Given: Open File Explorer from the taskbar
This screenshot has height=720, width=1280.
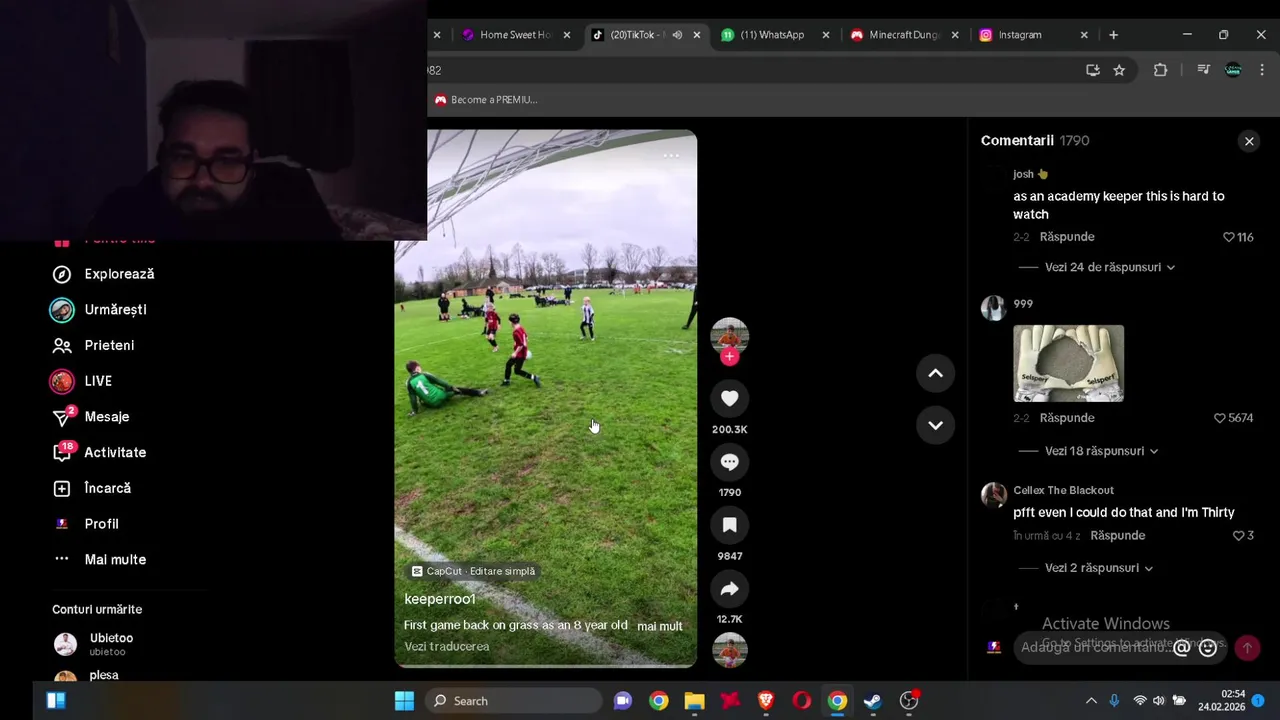Looking at the screenshot, I should pyautogui.click(x=694, y=701).
